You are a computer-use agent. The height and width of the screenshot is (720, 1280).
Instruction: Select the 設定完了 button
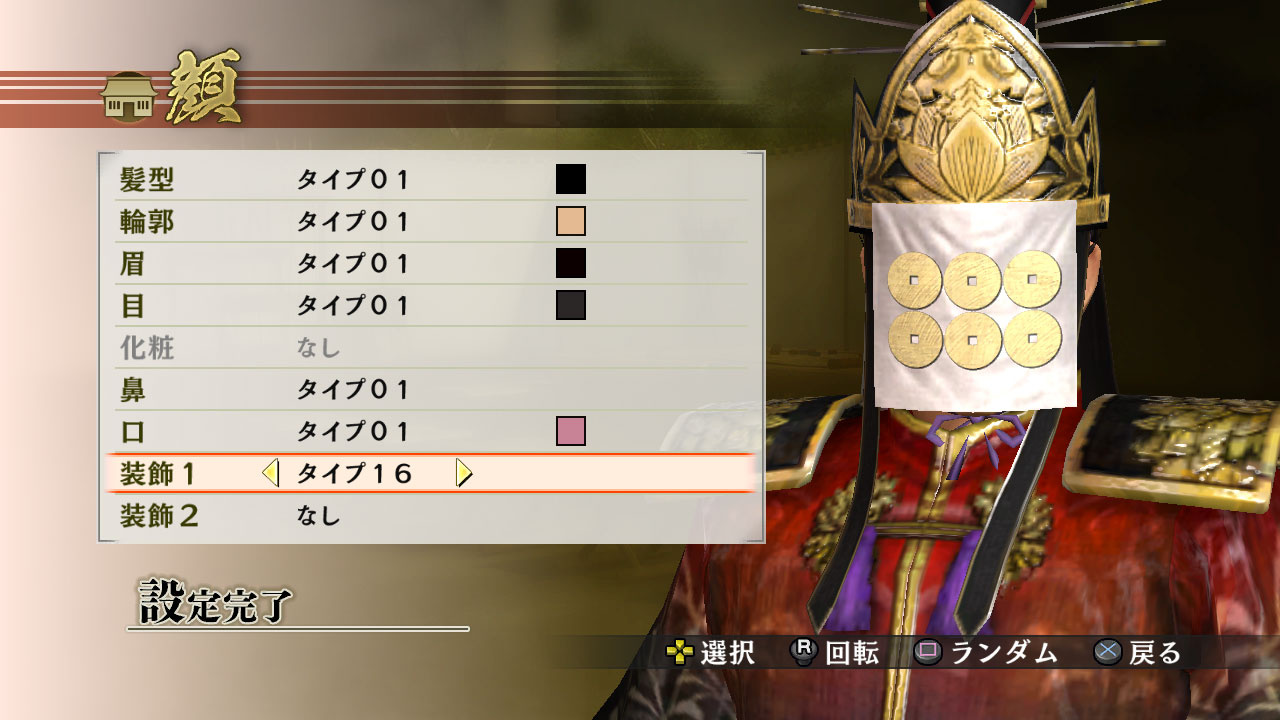coord(215,601)
